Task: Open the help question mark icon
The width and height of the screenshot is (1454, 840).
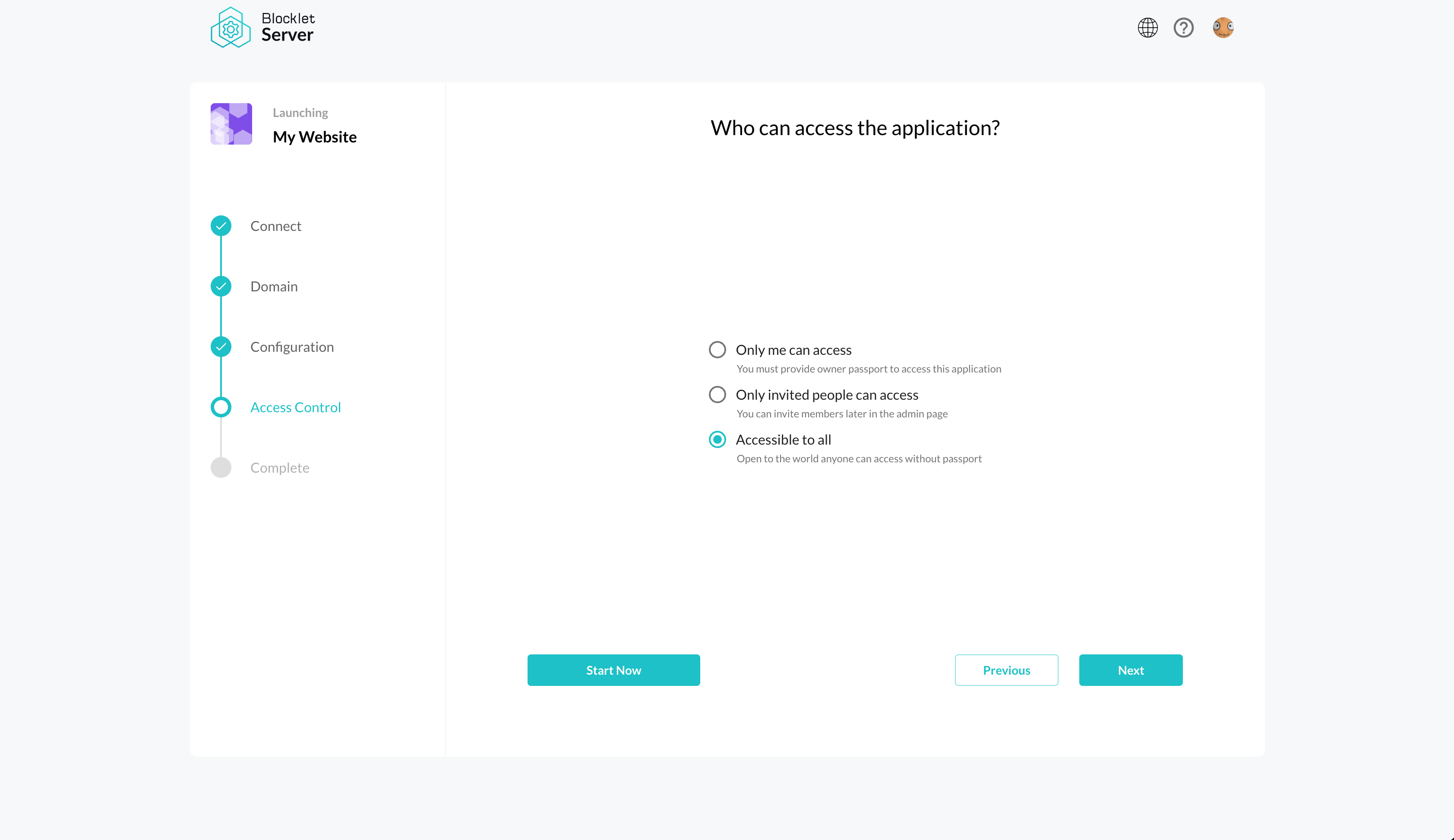Action: tap(1183, 28)
